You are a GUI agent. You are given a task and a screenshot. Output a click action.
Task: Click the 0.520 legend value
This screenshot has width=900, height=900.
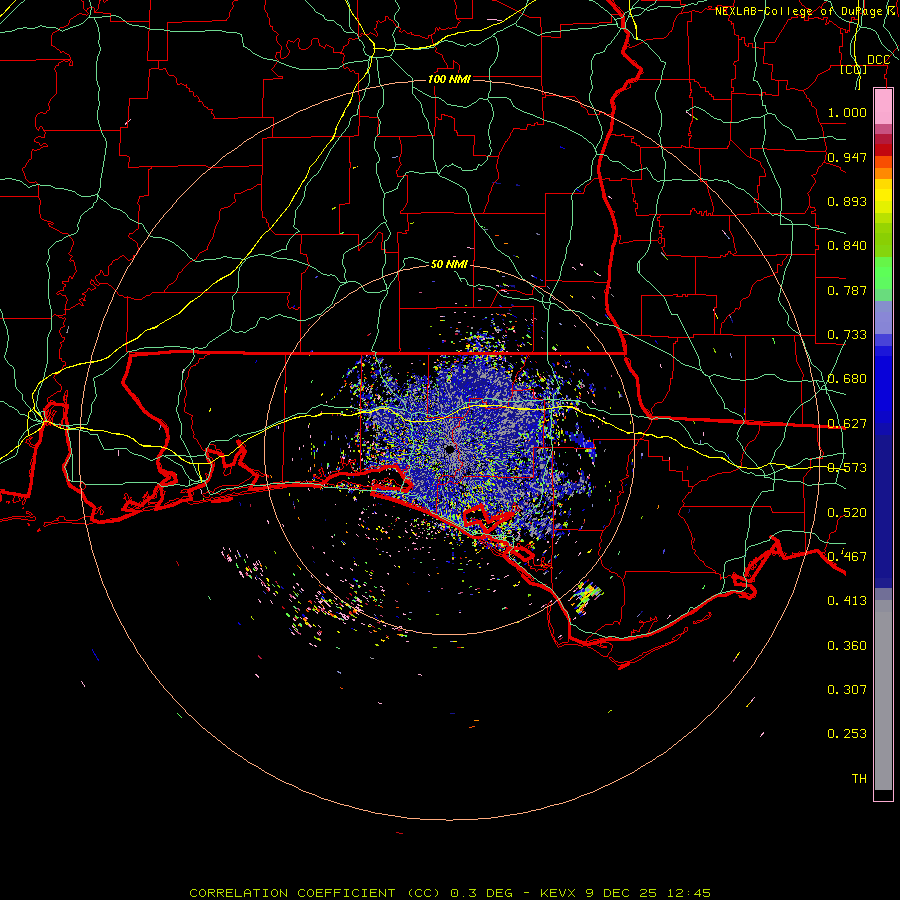click(847, 512)
